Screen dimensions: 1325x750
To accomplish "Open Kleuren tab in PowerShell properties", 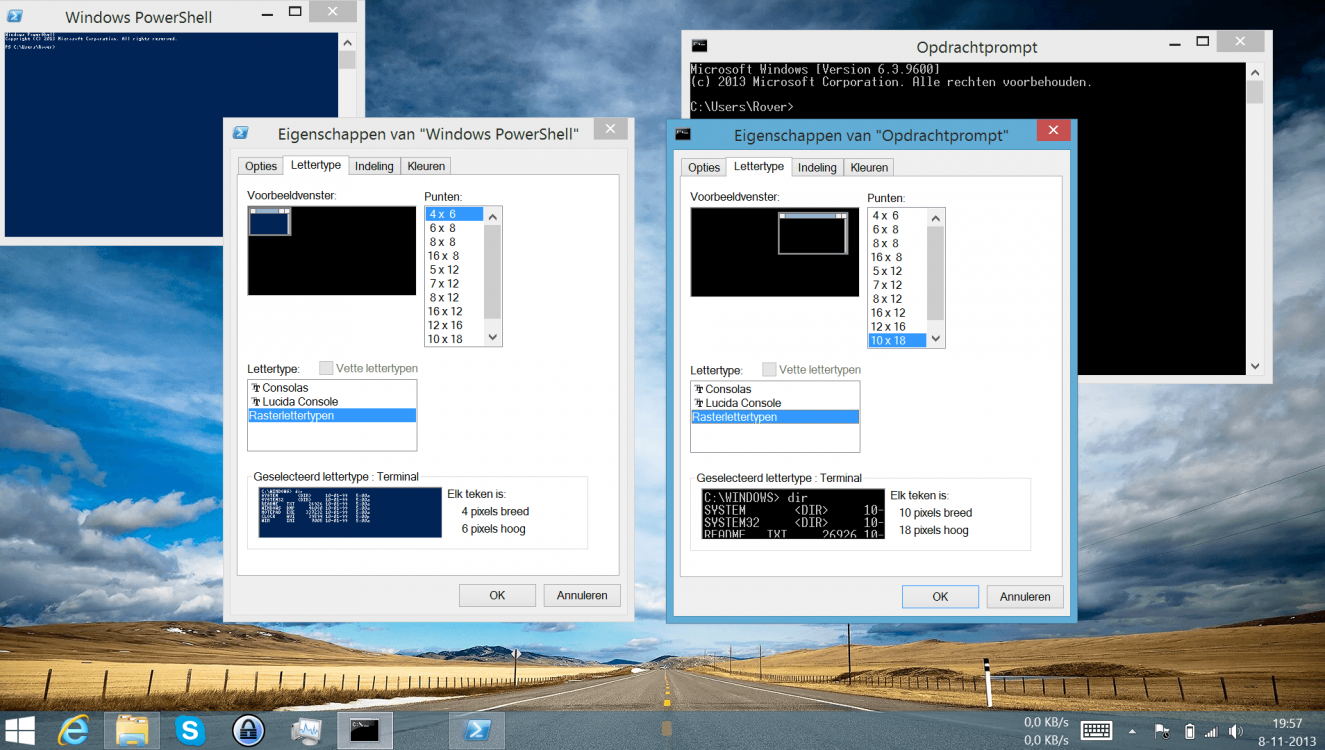I will coord(426,166).
